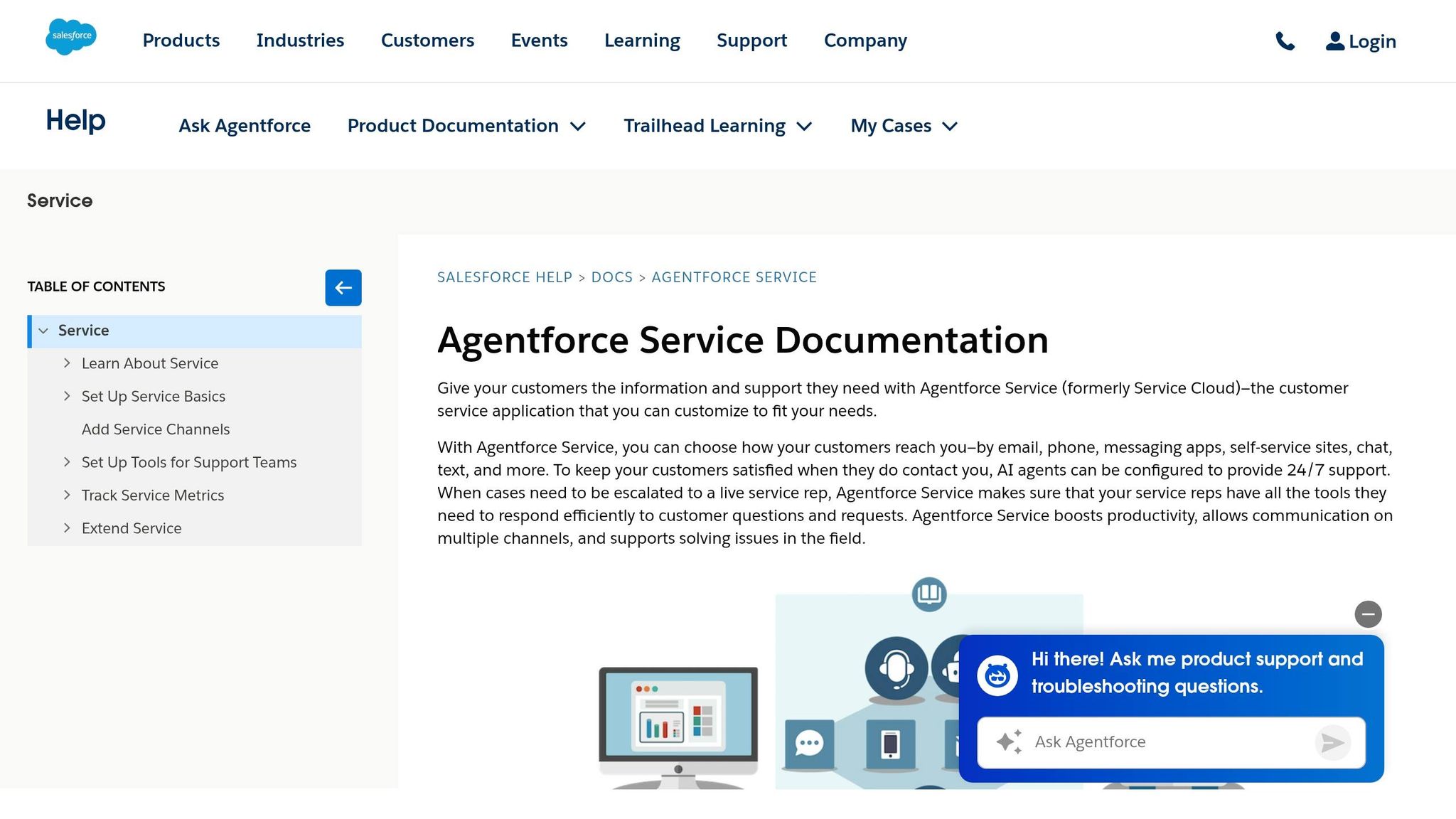Open the Track Service Metrics topic
Image resolution: width=1456 pixels, height=819 pixels.
click(153, 496)
